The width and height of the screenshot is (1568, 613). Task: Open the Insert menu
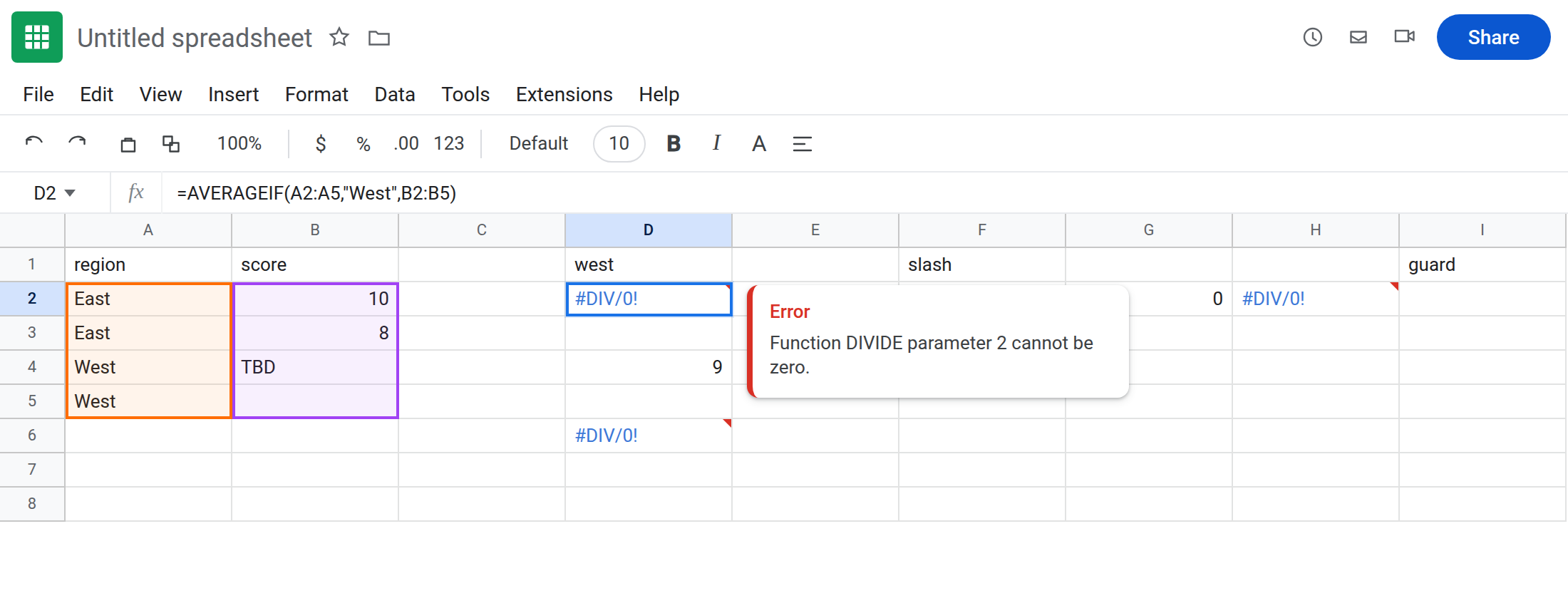point(233,95)
